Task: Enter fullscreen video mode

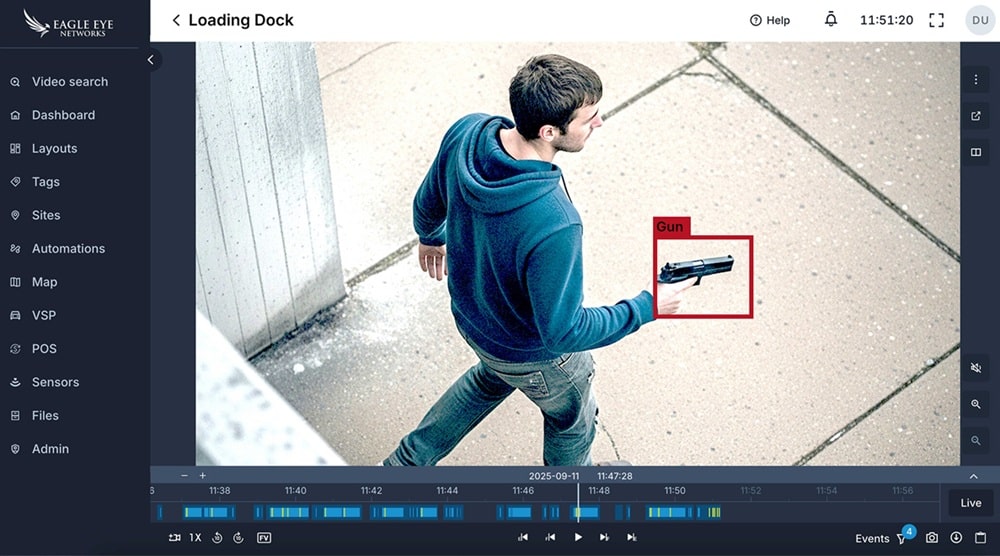Action: (936, 20)
